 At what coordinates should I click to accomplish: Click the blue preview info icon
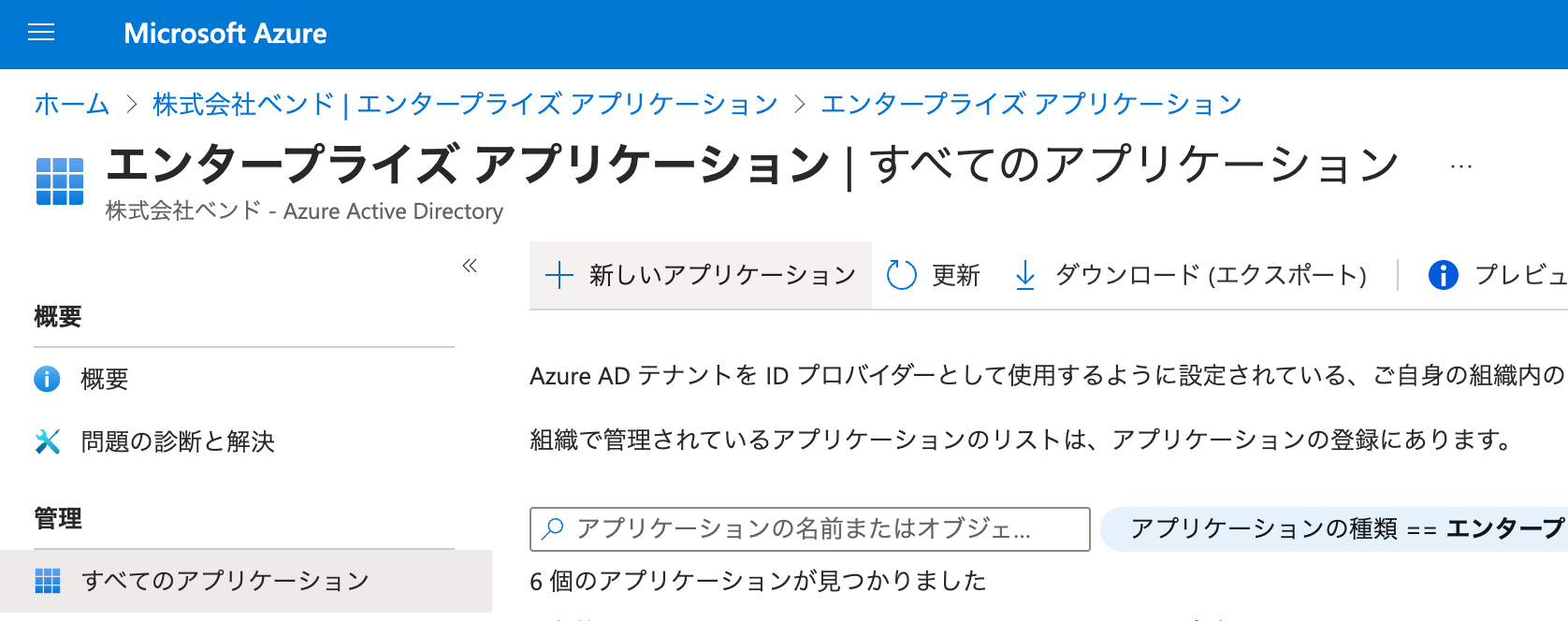(x=1443, y=275)
